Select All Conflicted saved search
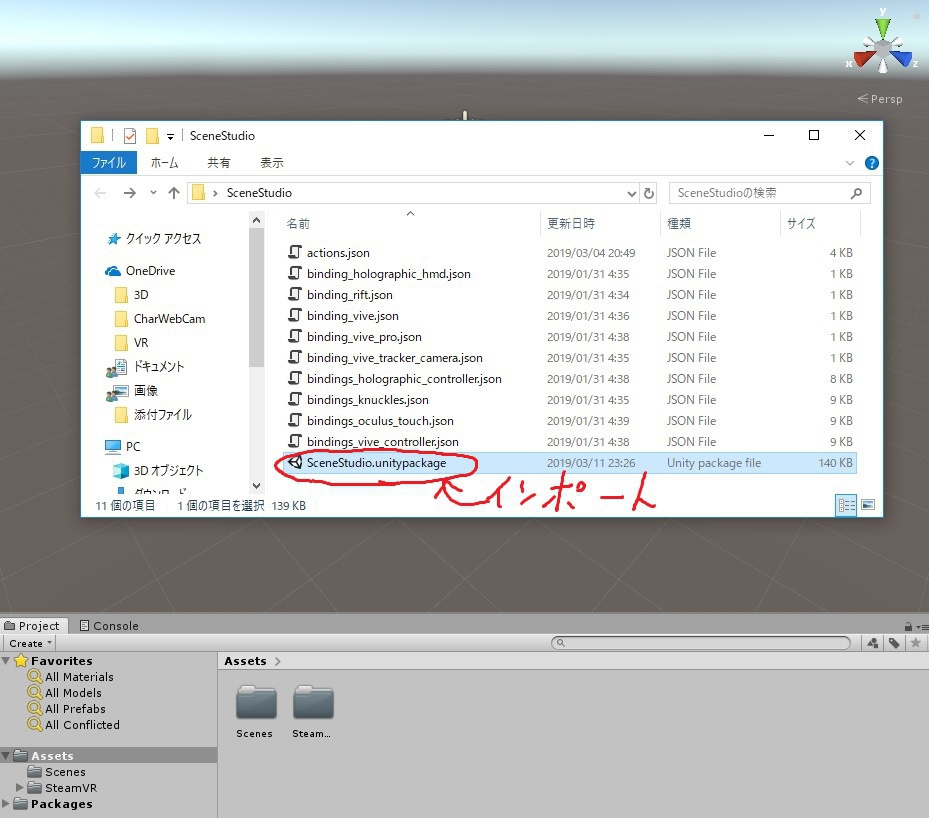 point(82,724)
